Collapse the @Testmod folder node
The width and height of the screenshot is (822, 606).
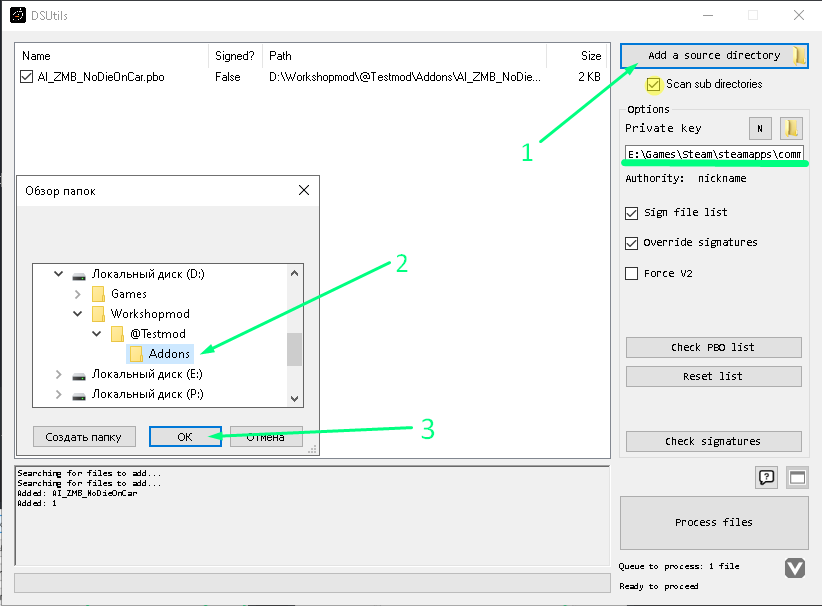pyautogui.click(x=96, y=333)
